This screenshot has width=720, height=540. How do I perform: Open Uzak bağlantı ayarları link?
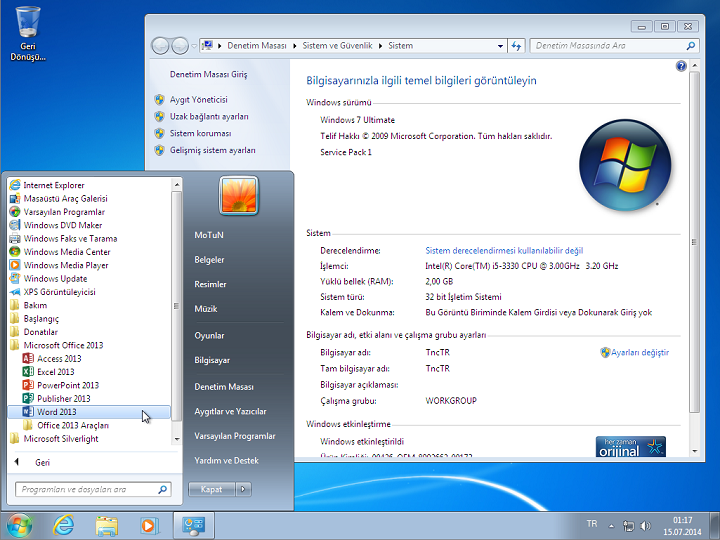click(x=209, y=116)
